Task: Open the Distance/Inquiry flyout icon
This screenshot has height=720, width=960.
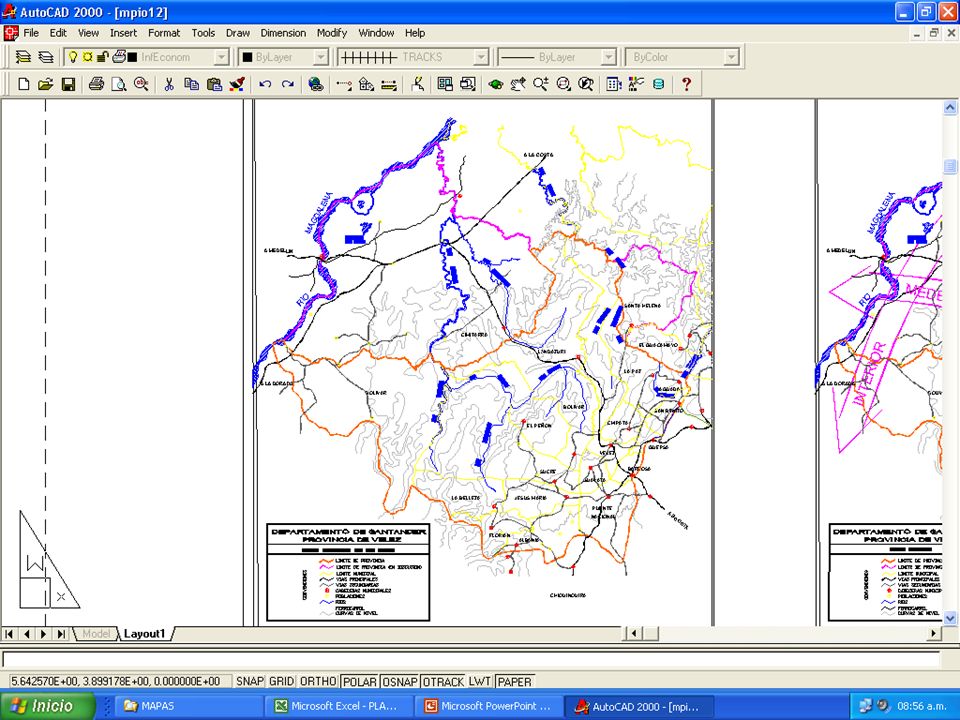Action: point(389,84)
